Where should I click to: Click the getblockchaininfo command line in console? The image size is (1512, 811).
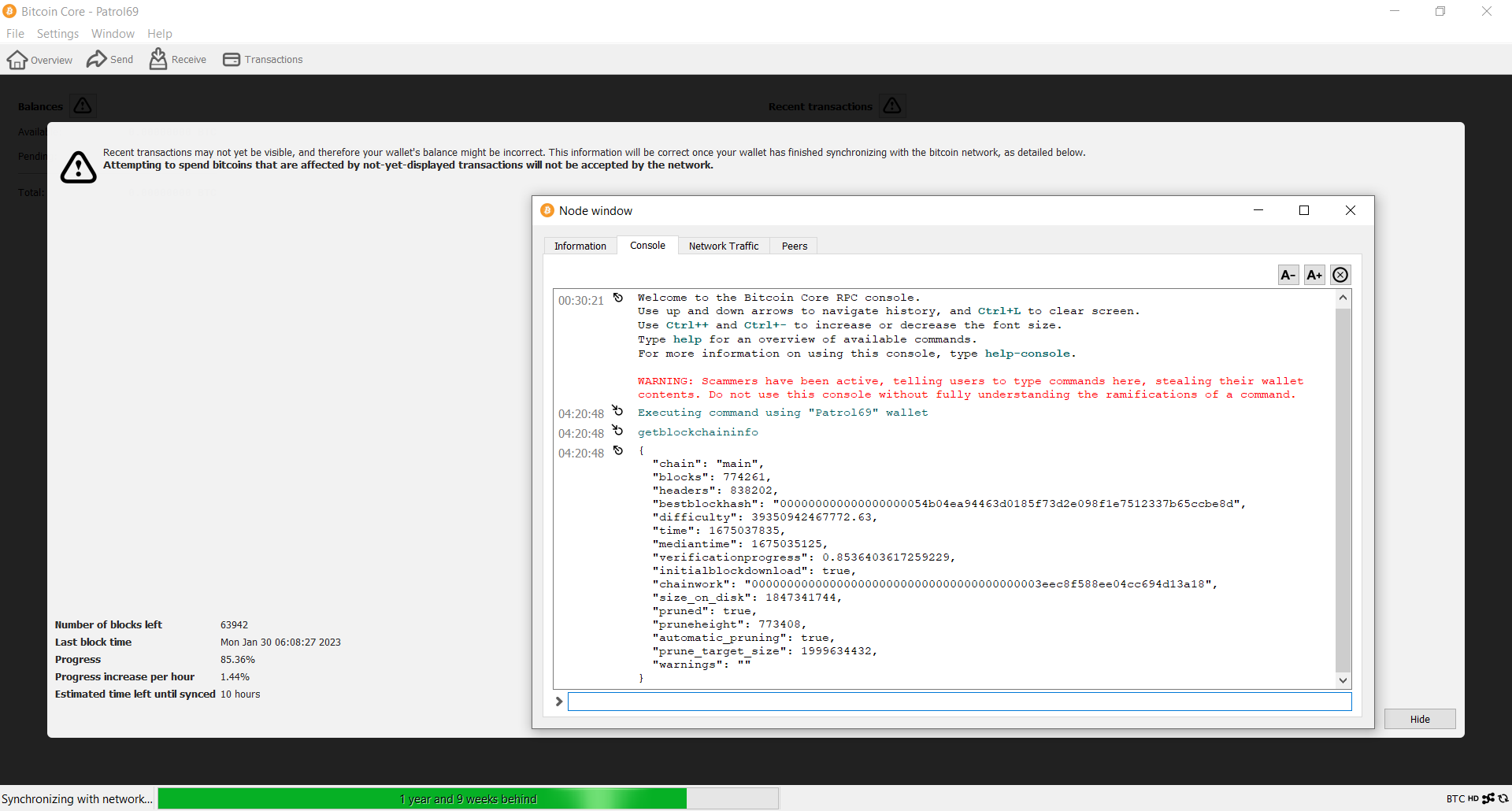[698, 432]
